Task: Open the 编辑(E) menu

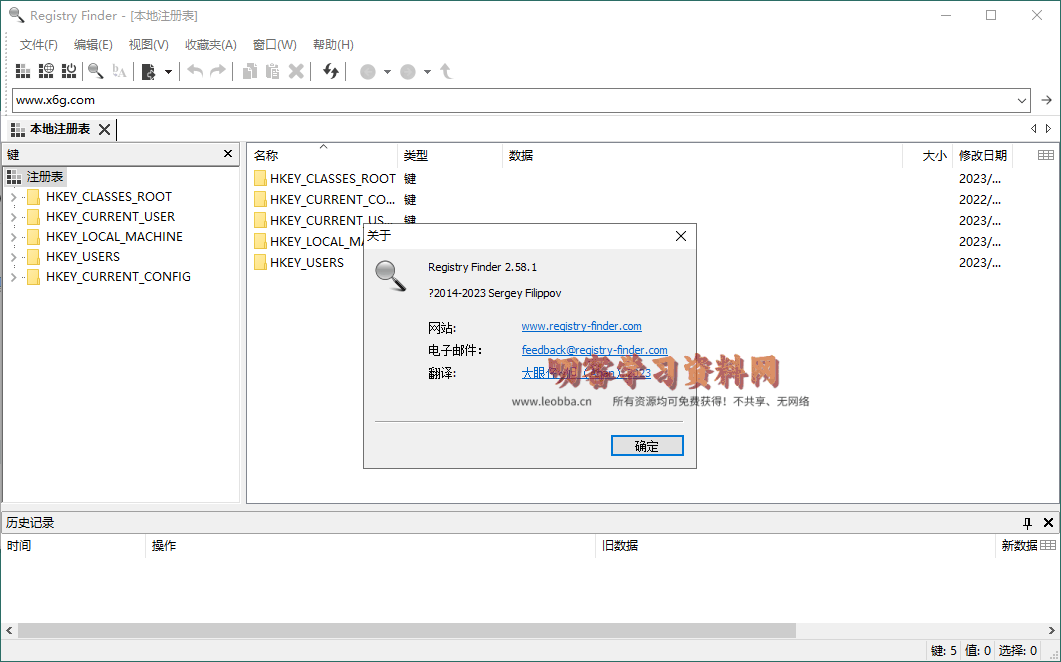Action: [x=93, y=45]
